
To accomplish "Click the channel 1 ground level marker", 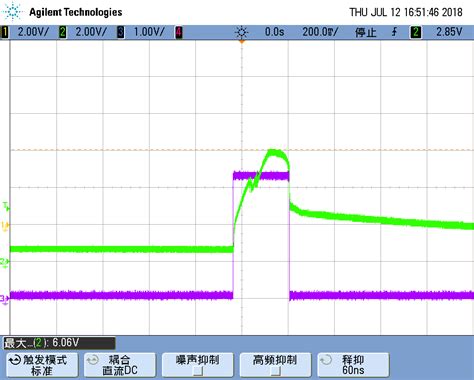I will [x=5, y=226].
